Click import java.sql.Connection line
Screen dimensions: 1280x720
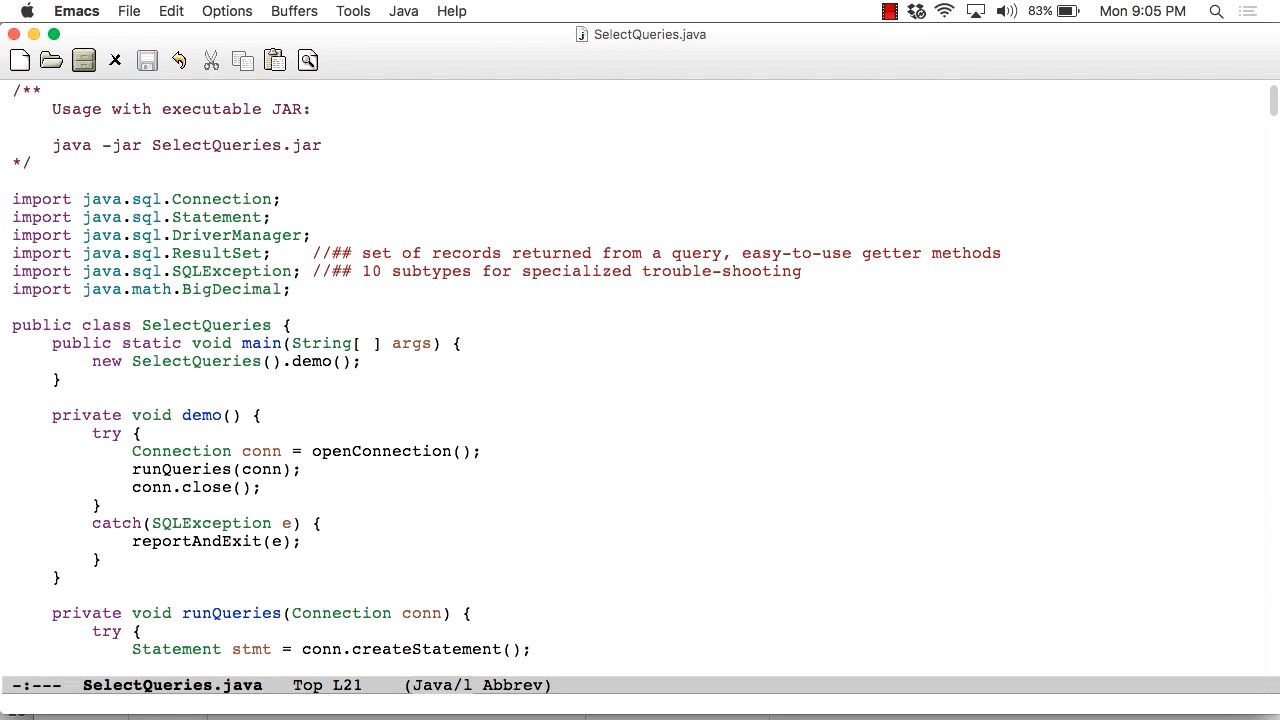pyautogui.click(x=146, y=199)
